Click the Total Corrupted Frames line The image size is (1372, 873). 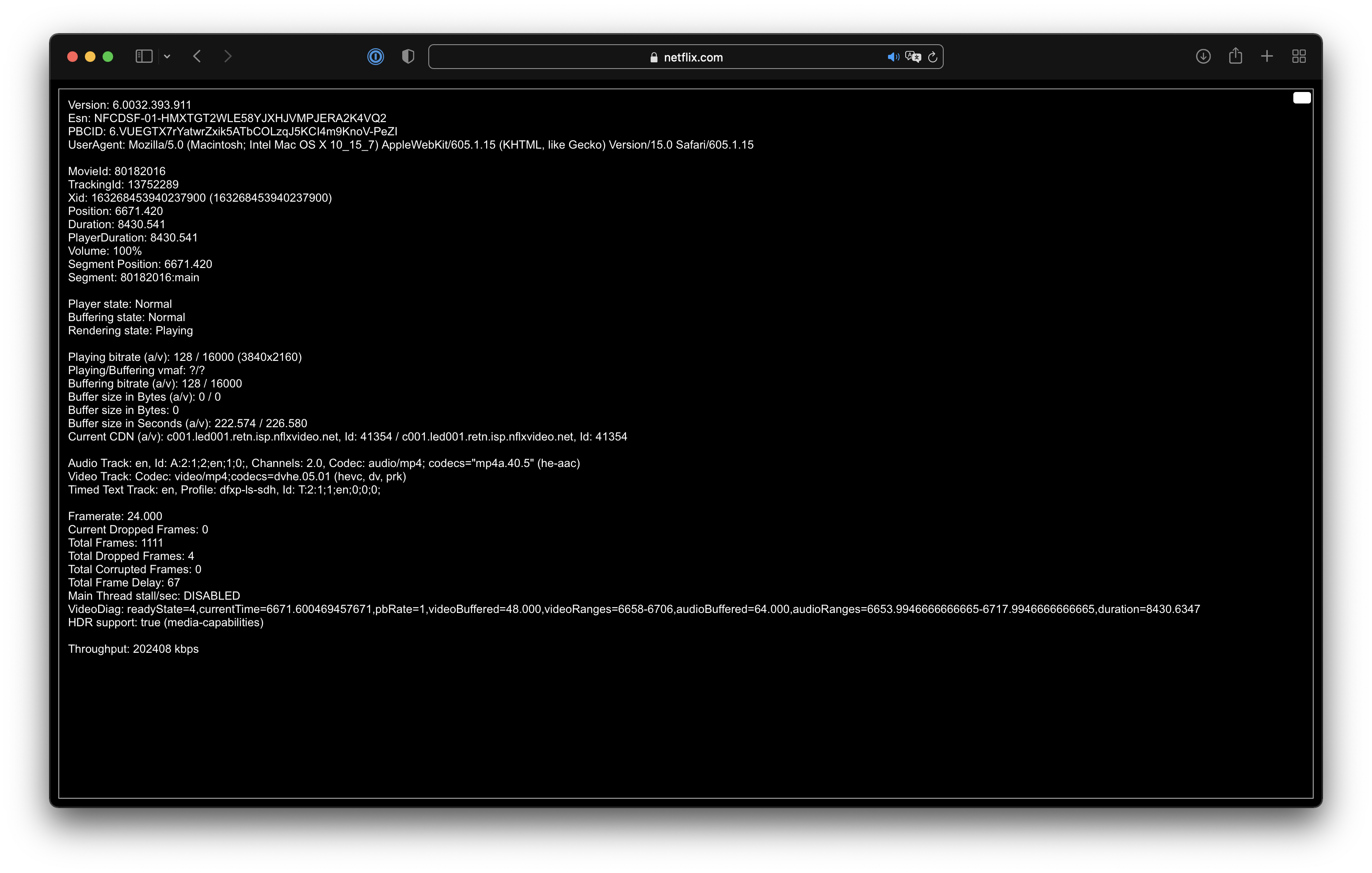134,569
